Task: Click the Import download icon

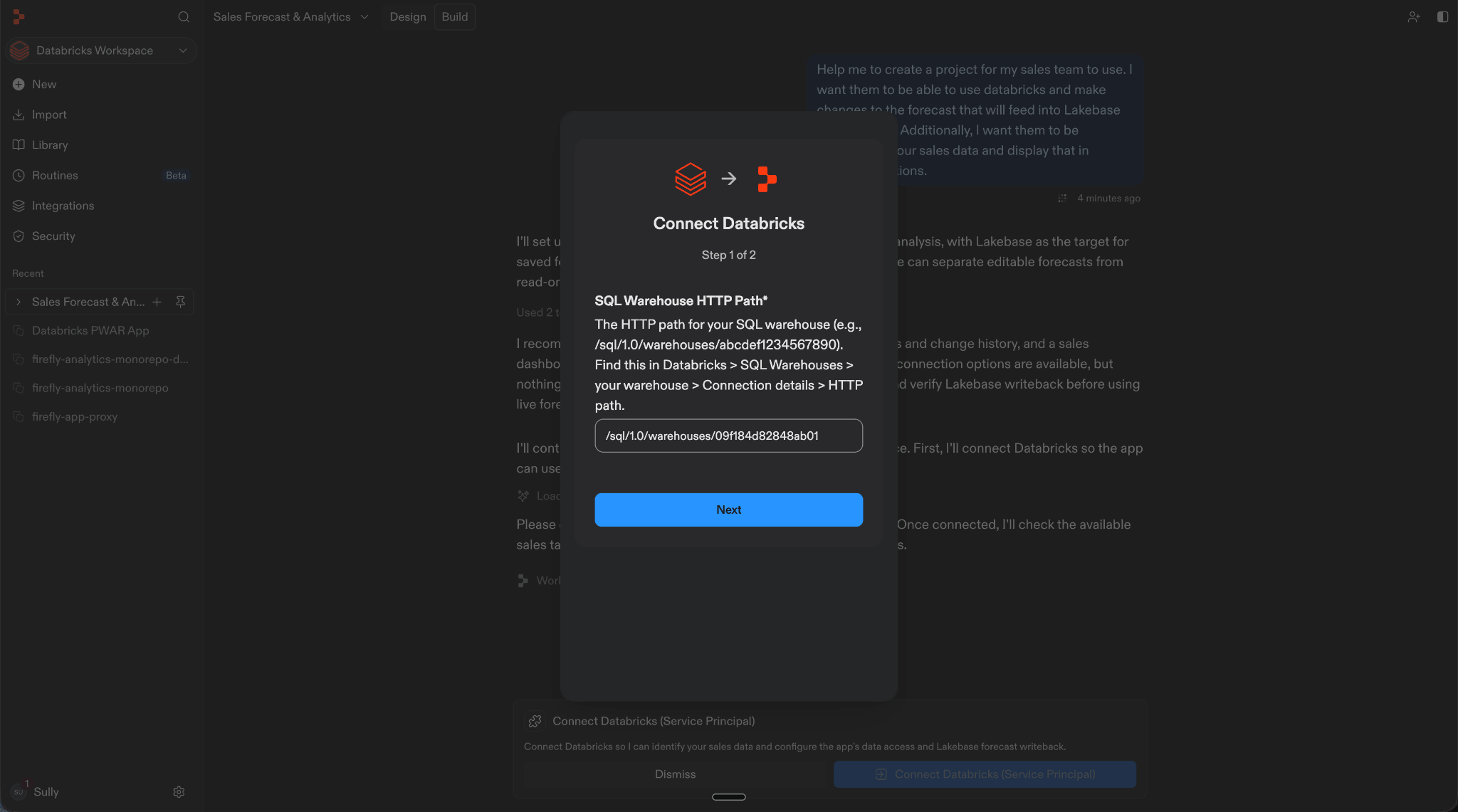Action: tap(19, 115)
